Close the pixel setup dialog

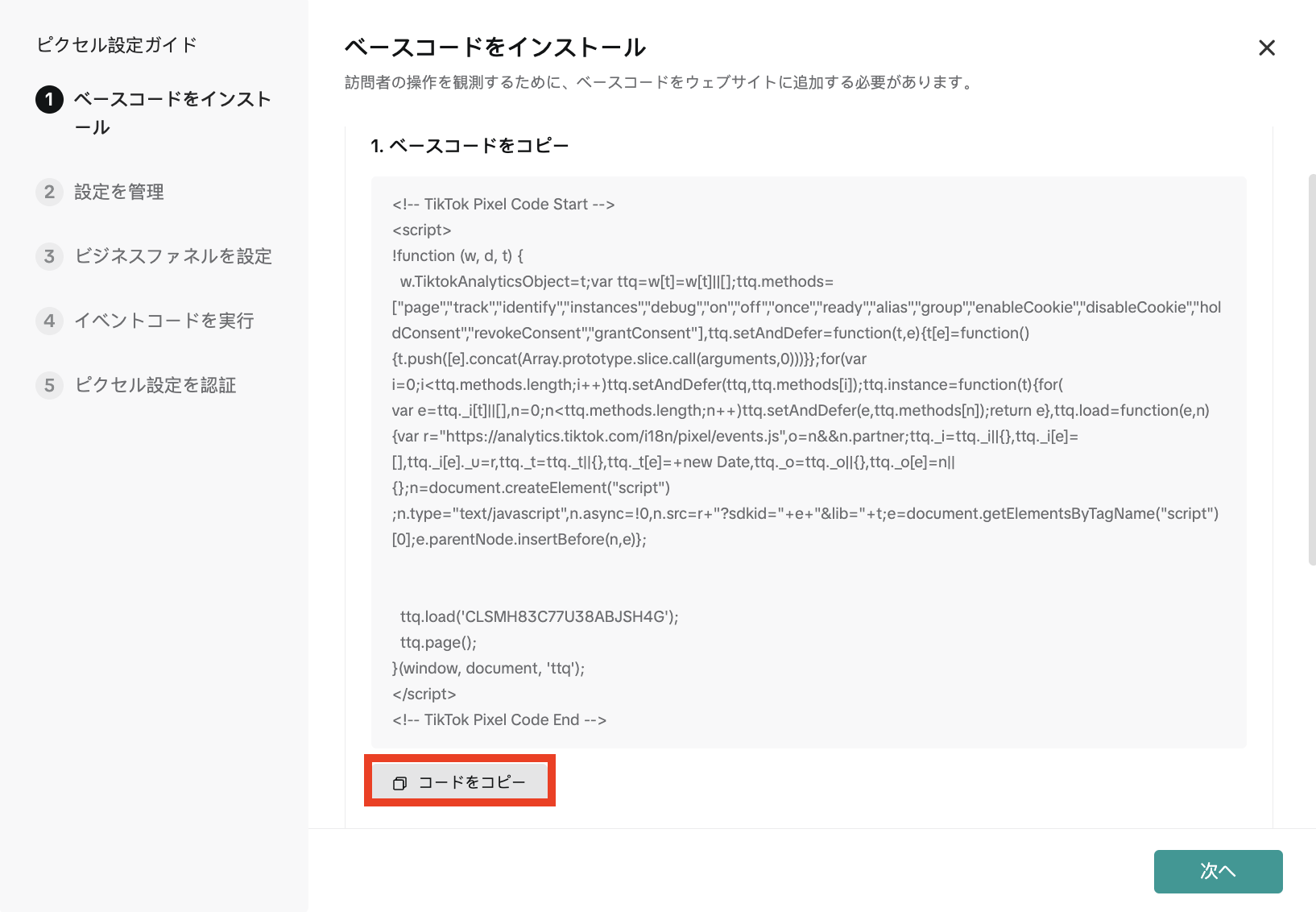pos(1266,48)
